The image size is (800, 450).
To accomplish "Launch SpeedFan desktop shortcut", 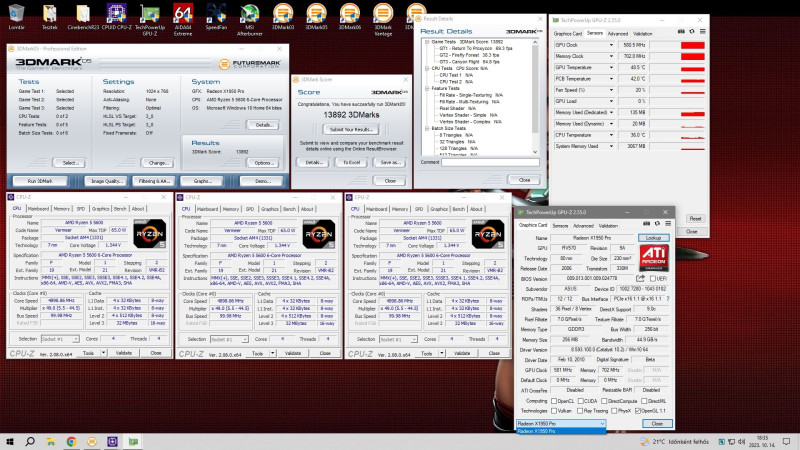I will [x=216, y=15].
